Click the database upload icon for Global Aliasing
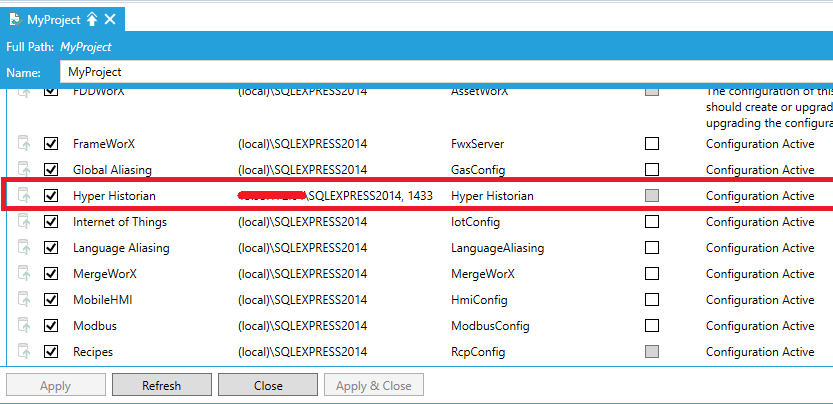This screenshot has width=833, height=404. click(24, 170)
